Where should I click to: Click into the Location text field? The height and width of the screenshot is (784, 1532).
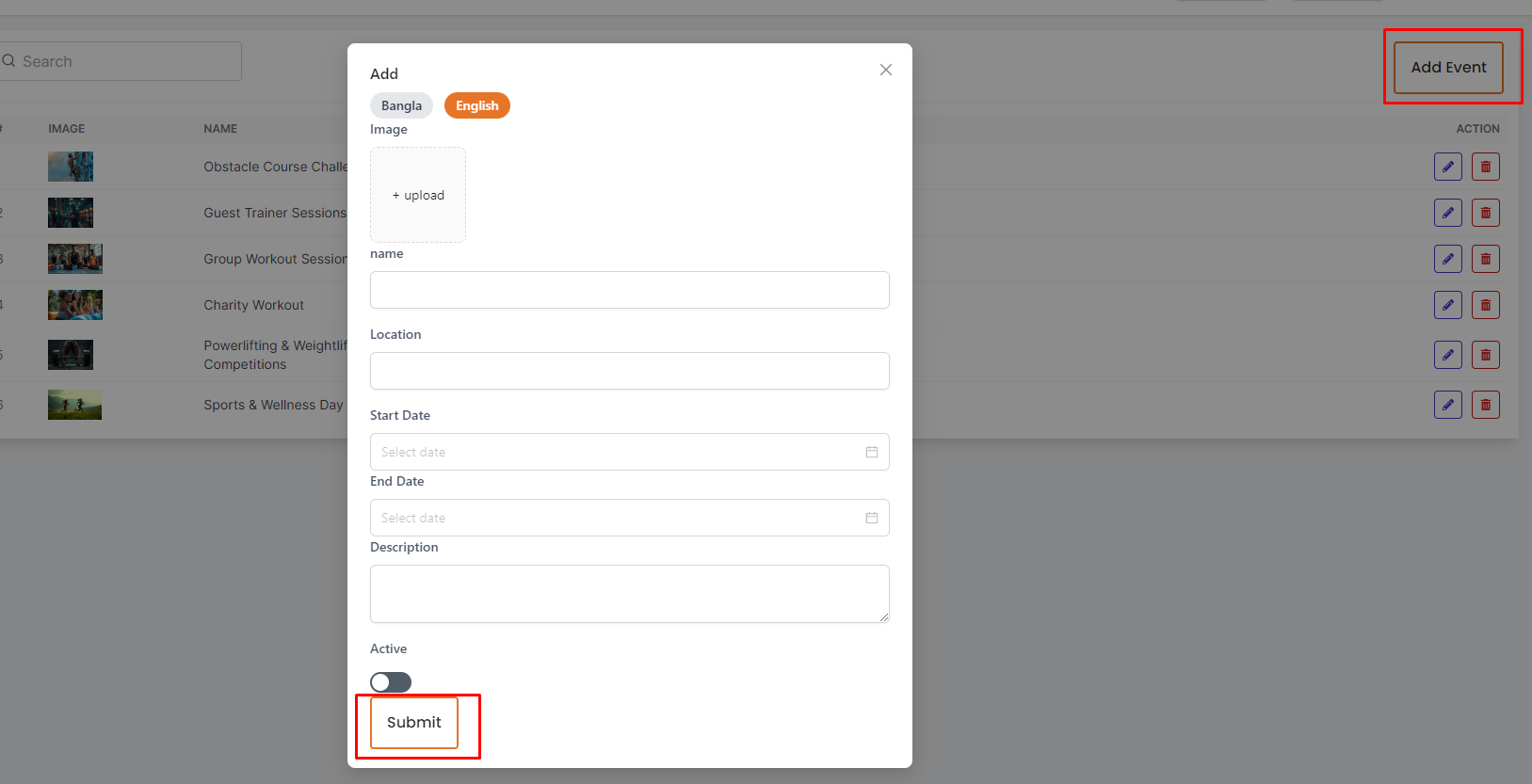[x=629, y=371]
